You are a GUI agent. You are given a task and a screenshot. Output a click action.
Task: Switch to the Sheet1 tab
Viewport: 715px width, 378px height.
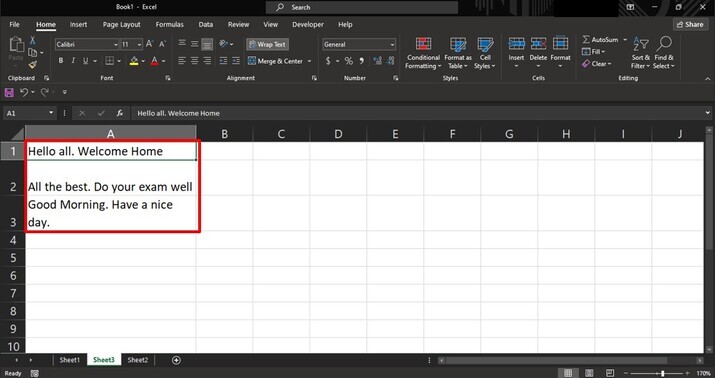point(69,360)
